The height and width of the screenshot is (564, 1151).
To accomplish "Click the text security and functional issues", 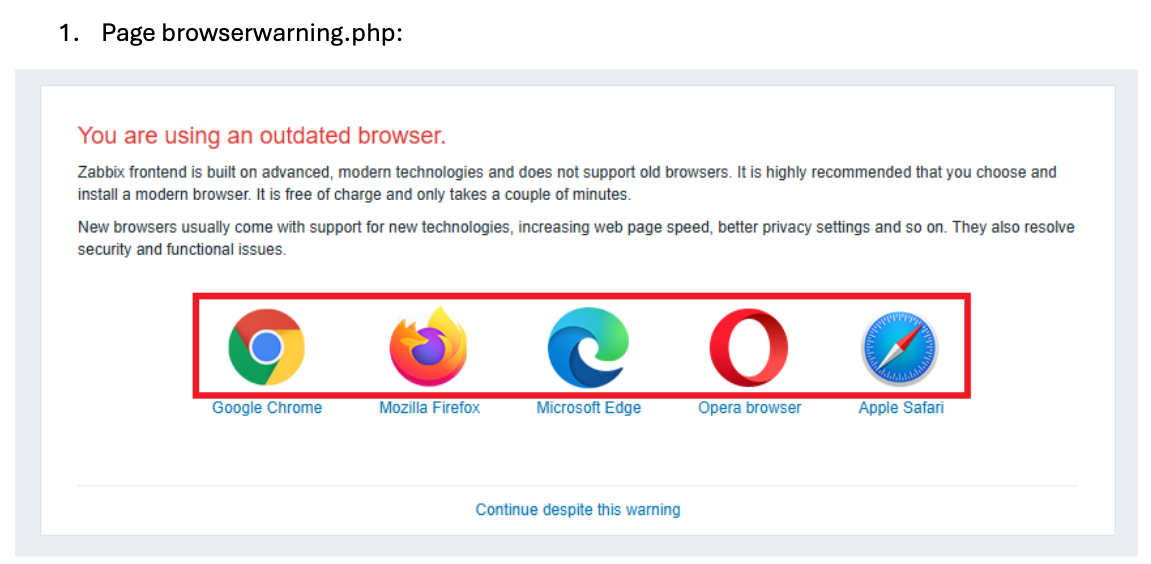I will (181, 250).
